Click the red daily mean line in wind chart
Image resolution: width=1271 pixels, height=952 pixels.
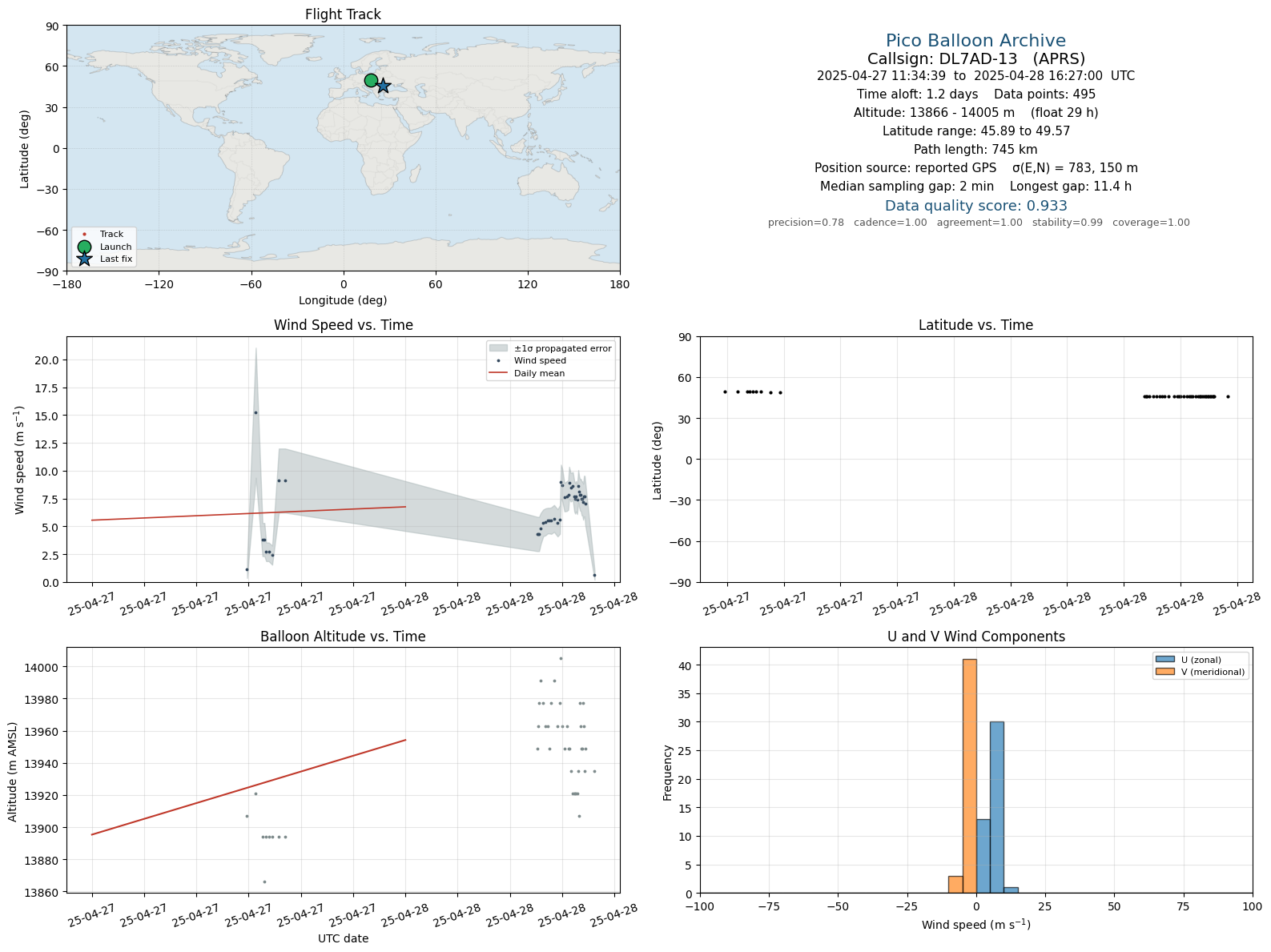249,513
